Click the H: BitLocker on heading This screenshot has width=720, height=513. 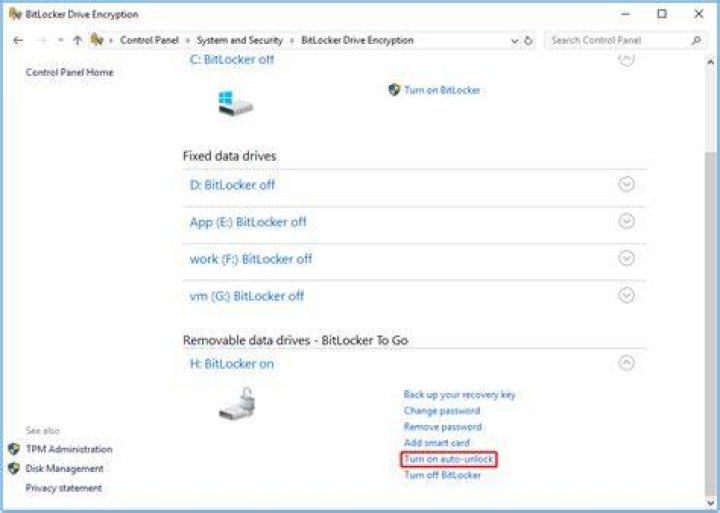[x=232, y=364]
